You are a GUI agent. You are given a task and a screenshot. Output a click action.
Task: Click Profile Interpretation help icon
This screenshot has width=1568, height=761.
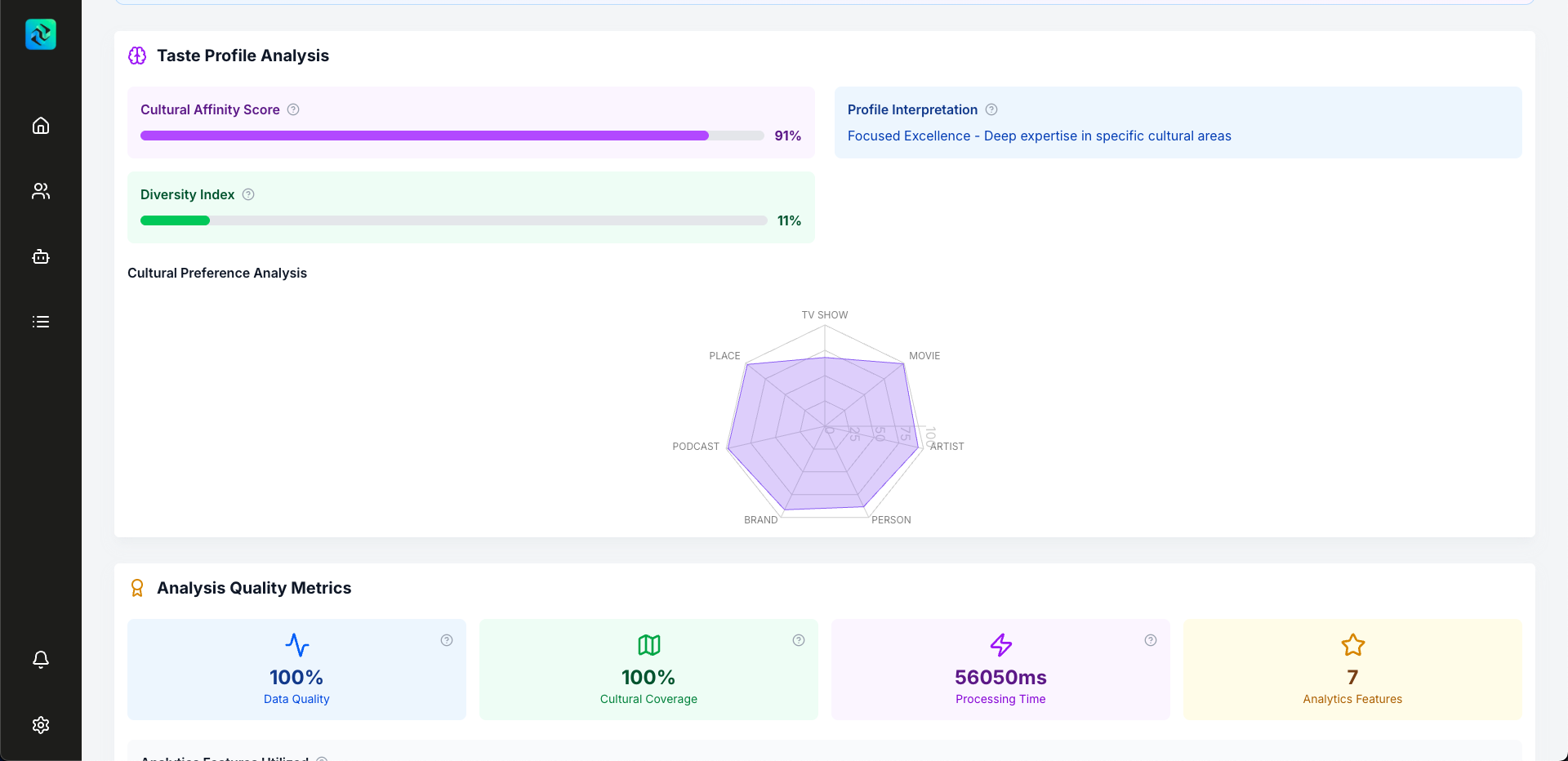[991, 109]
